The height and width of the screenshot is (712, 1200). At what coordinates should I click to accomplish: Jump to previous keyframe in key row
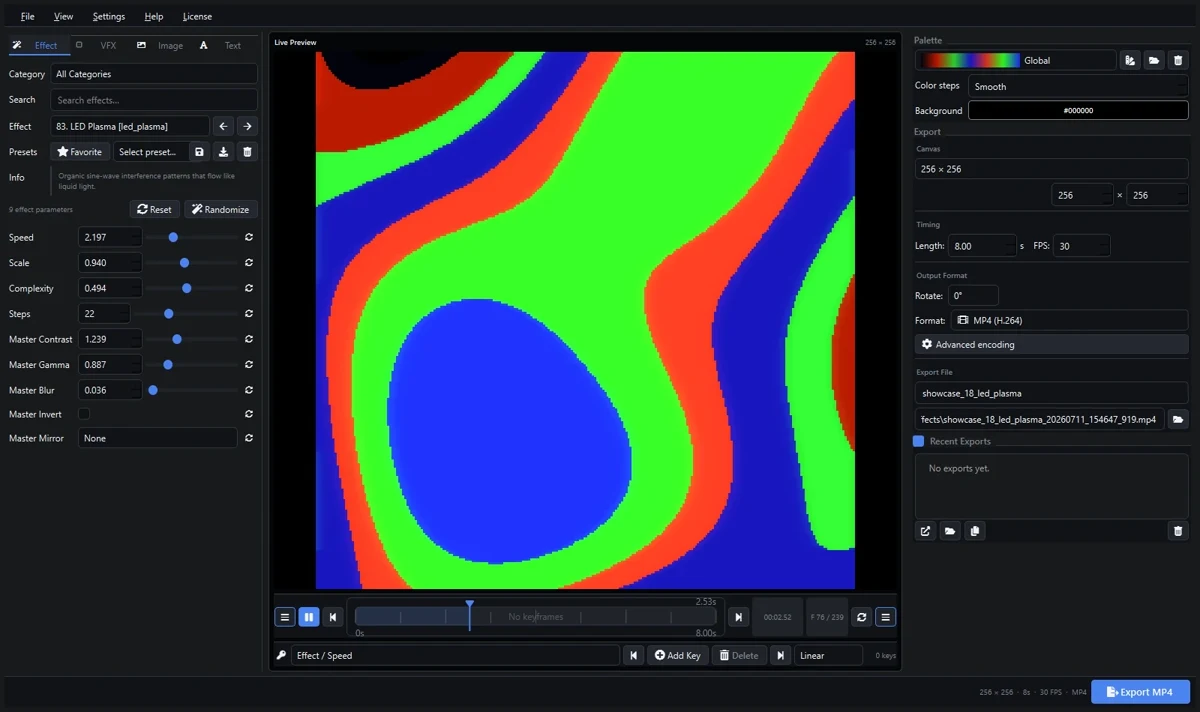pyautogui.click(x=633, y=655)
